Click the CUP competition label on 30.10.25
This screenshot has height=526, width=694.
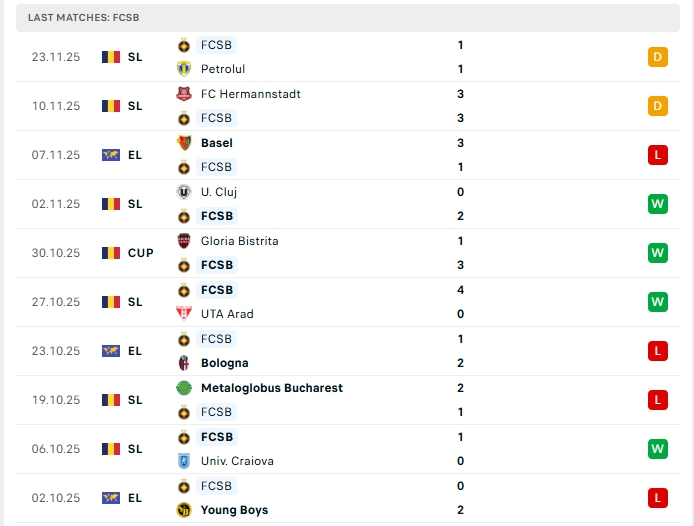[141, 253]
